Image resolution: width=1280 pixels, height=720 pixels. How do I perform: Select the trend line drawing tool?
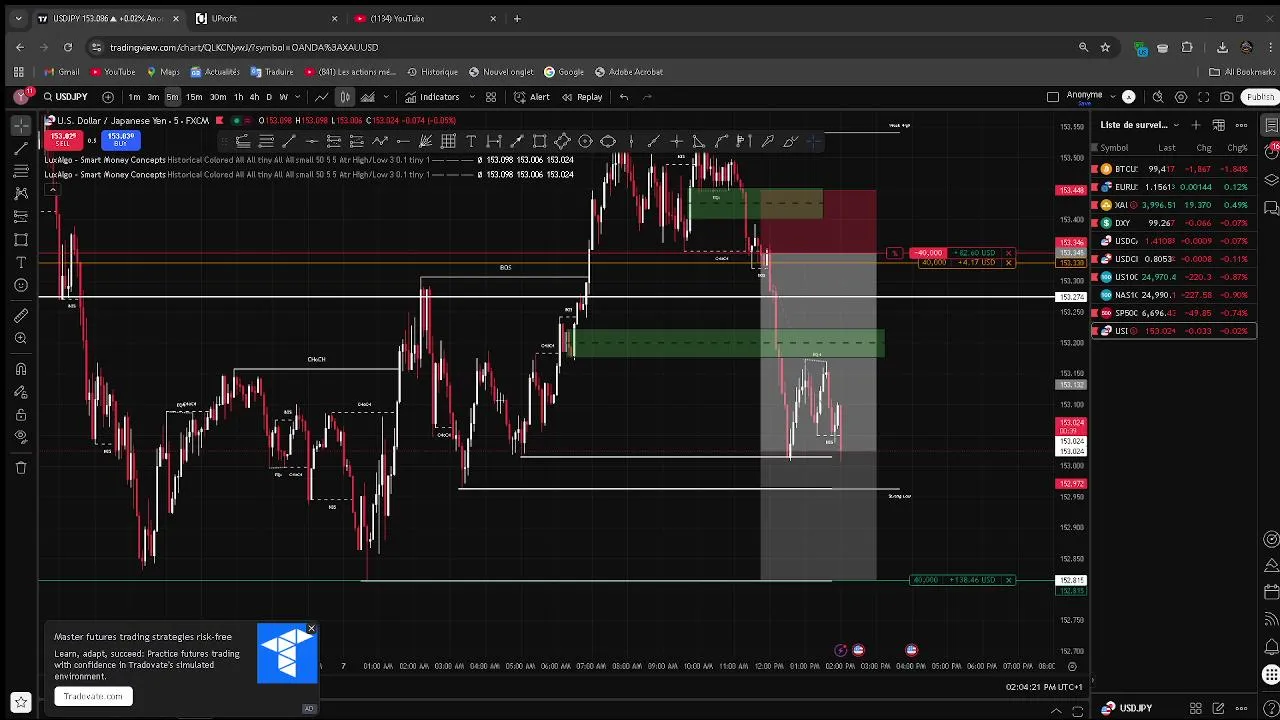21,148
